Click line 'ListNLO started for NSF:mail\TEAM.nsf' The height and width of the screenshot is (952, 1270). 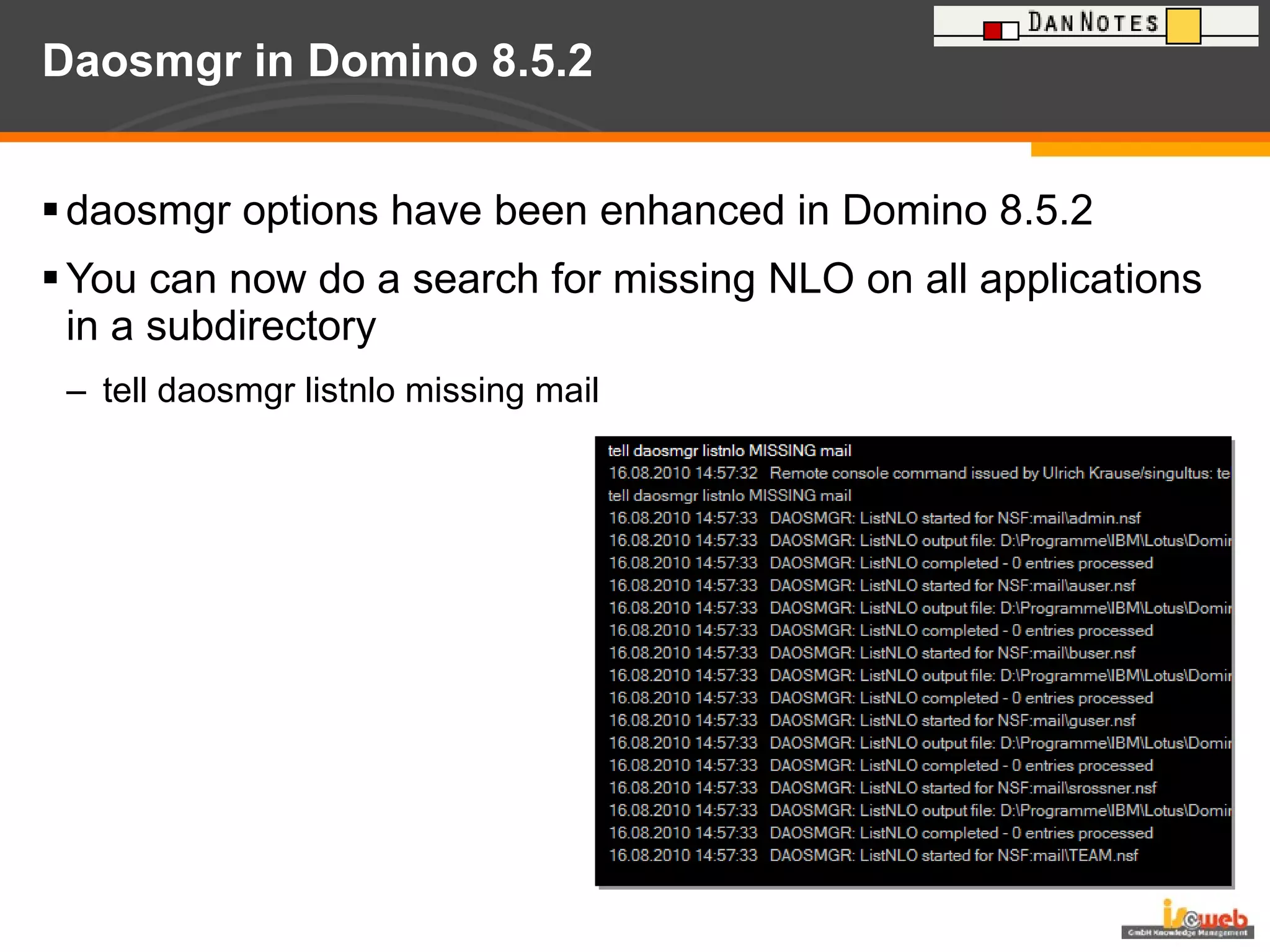point(873,855)
